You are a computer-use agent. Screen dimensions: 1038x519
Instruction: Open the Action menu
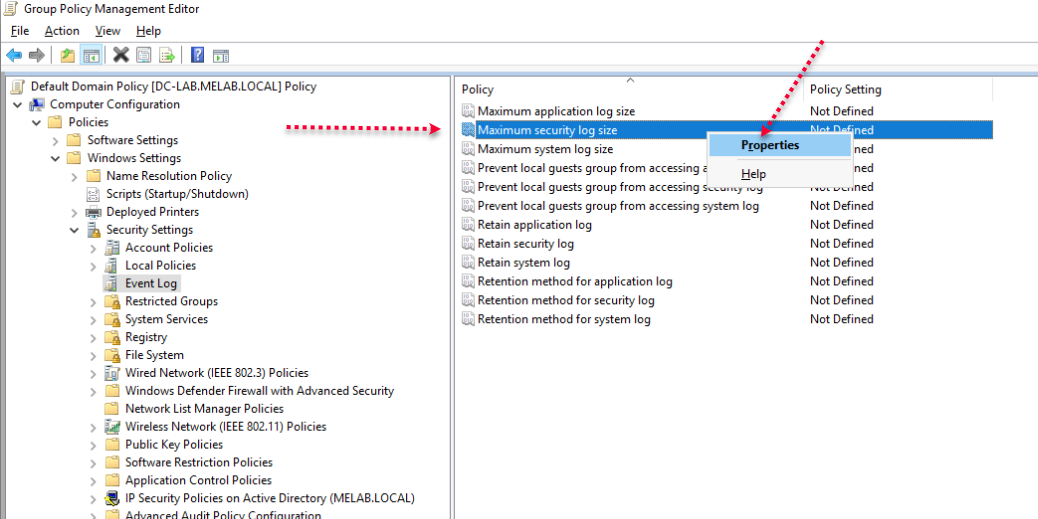[62, 31]
